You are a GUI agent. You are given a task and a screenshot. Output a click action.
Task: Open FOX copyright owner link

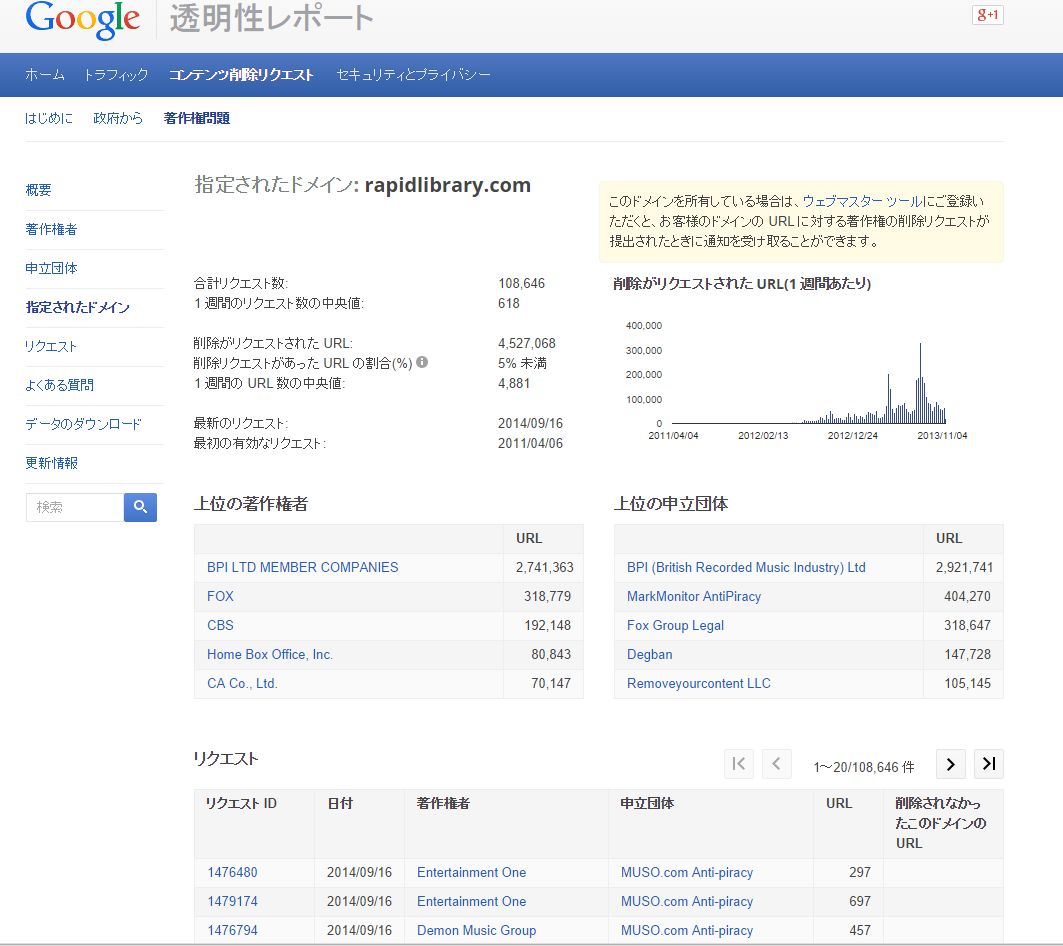pyautogui.click(x=220, y=596)
